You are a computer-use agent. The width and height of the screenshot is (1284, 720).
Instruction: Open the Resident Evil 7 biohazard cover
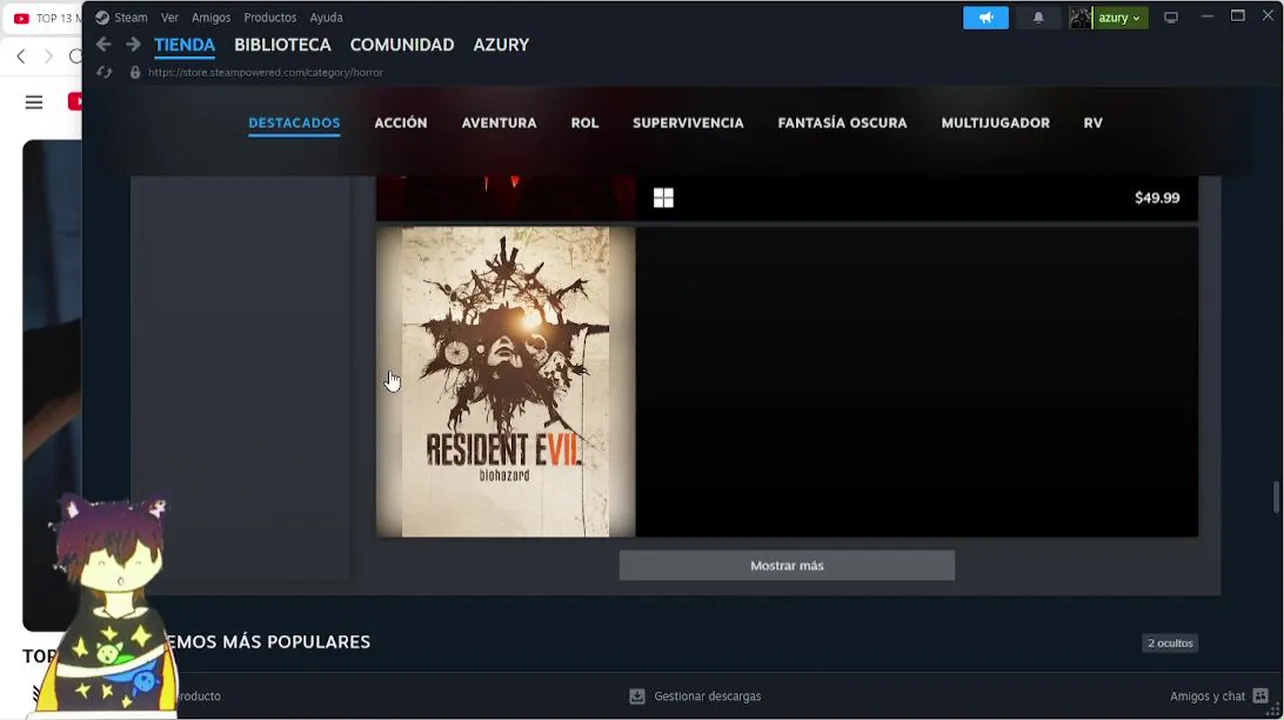(x=506, y=382)
